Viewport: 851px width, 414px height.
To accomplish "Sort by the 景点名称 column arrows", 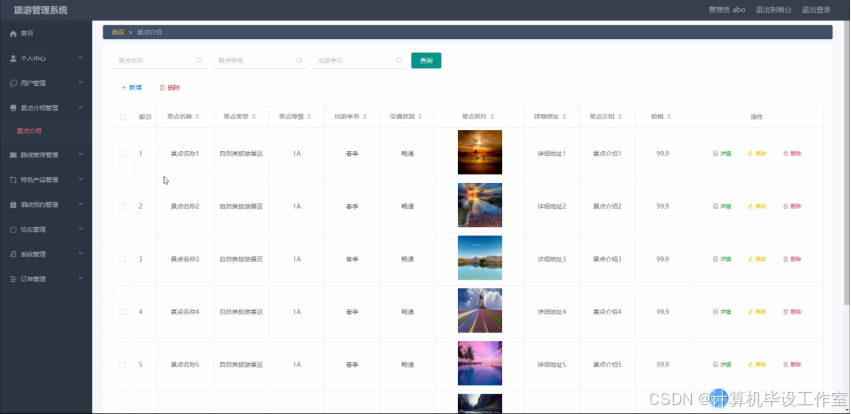I will [198, 117].
